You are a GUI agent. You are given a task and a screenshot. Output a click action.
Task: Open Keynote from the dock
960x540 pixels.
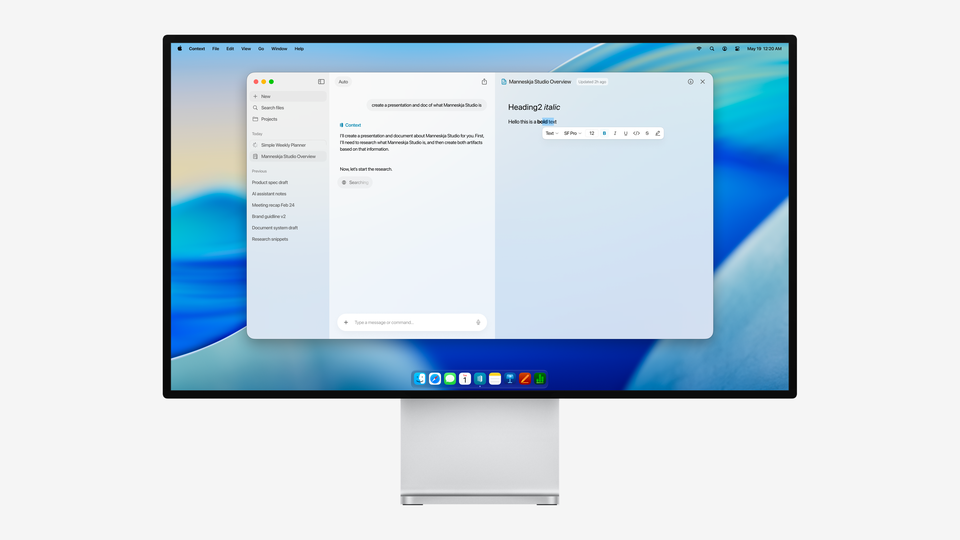tap(510, 379)
